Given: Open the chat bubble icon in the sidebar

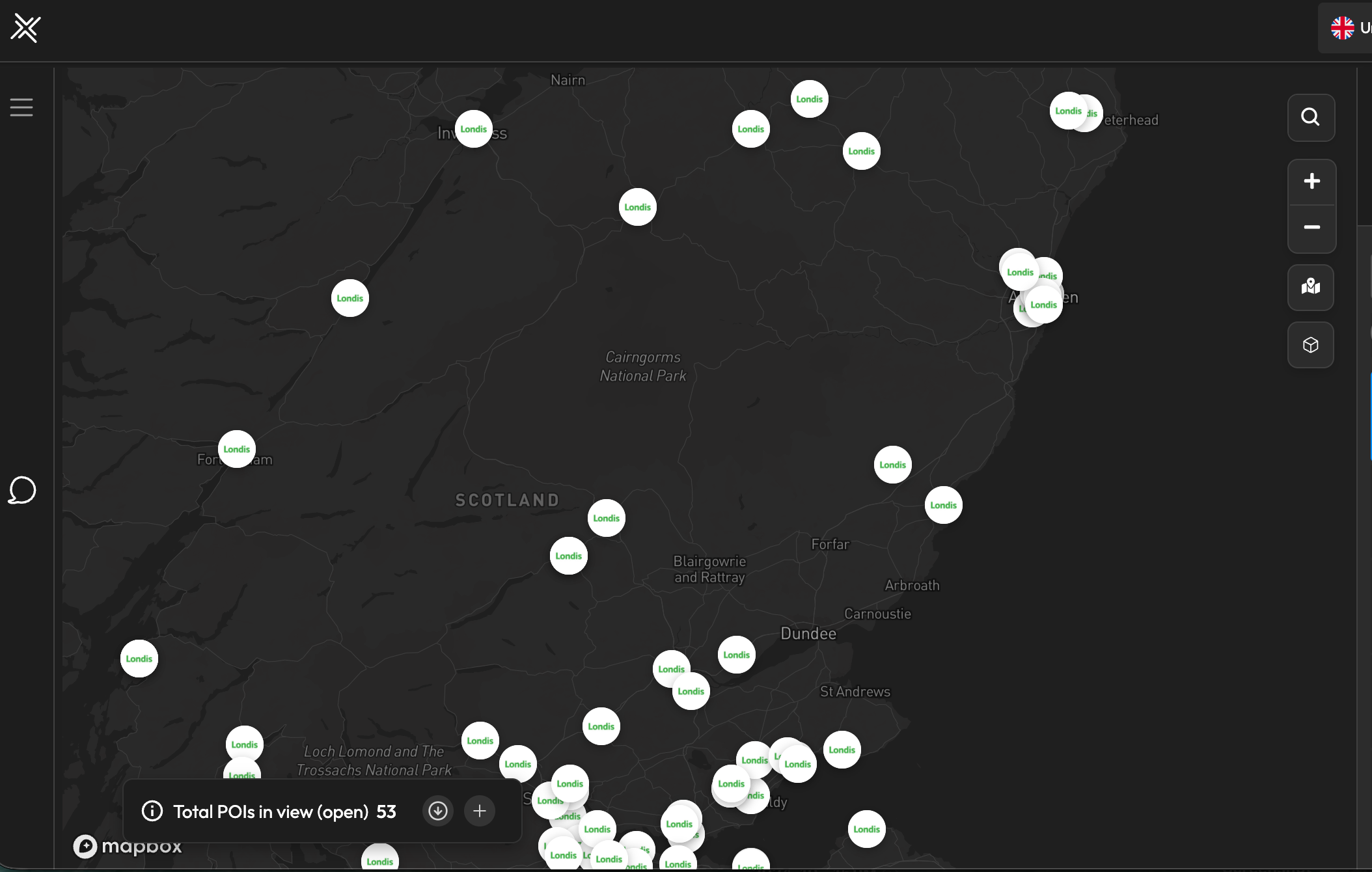Looking at the screenshot, I should (x=21, y=490).
